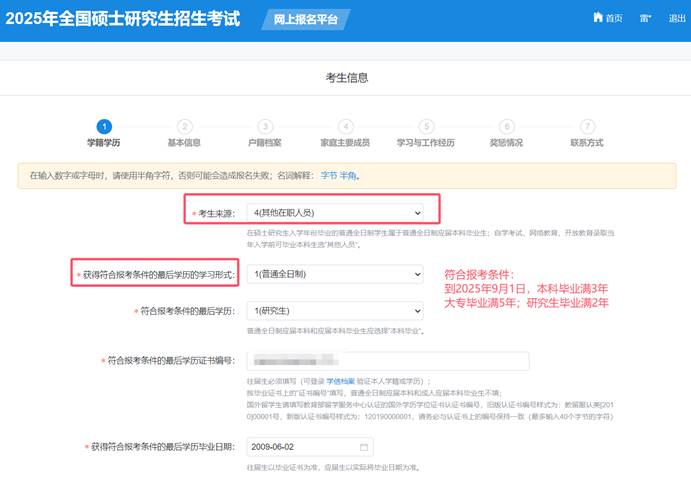Open the 字节 term explanation link
Viewport: 691px width, 478px height.
tap(329, 175)
